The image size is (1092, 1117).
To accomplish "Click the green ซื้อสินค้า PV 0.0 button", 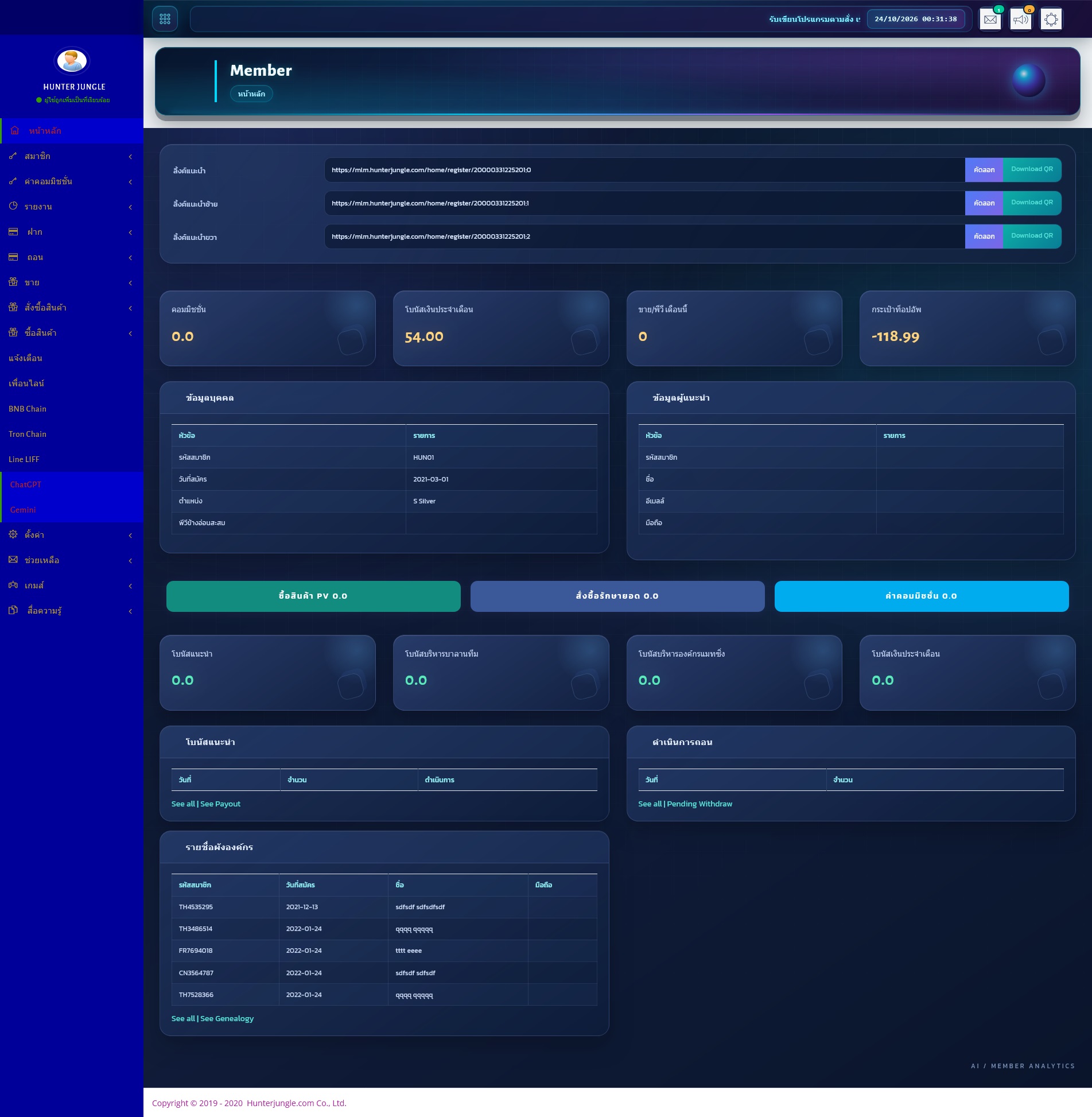I will click(313, 596).
